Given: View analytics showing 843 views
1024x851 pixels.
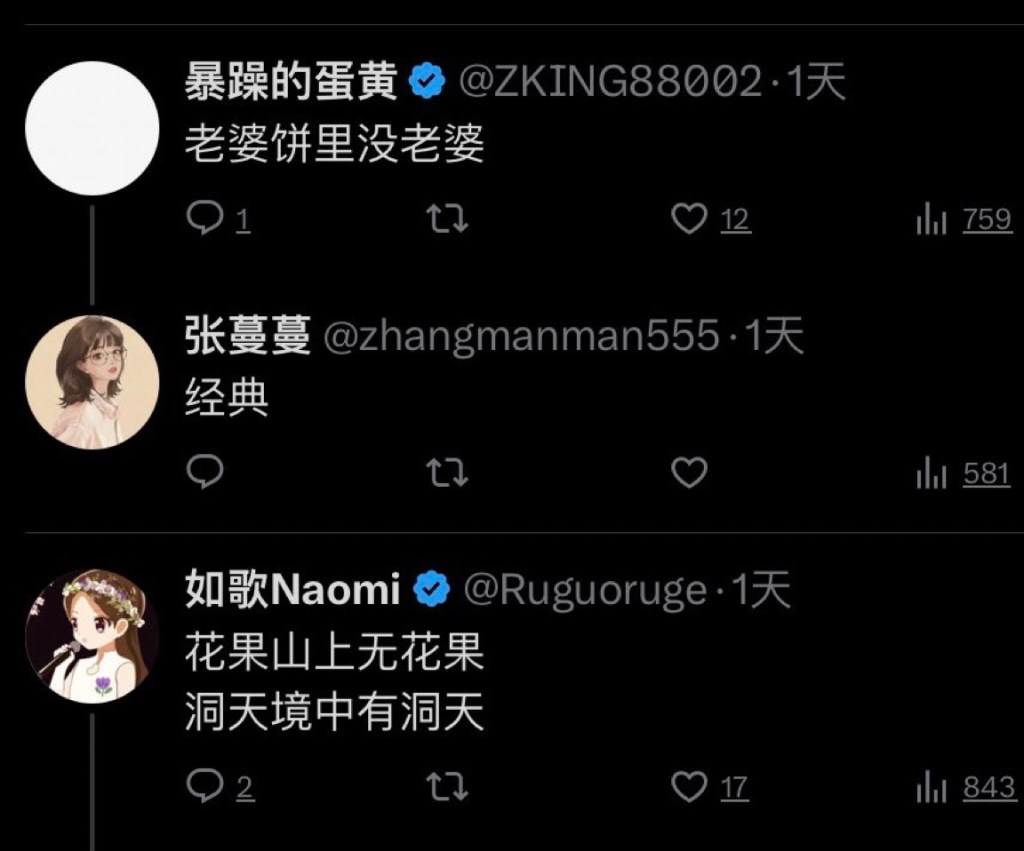Looking at the screenshot, I should tap(966, 787).
